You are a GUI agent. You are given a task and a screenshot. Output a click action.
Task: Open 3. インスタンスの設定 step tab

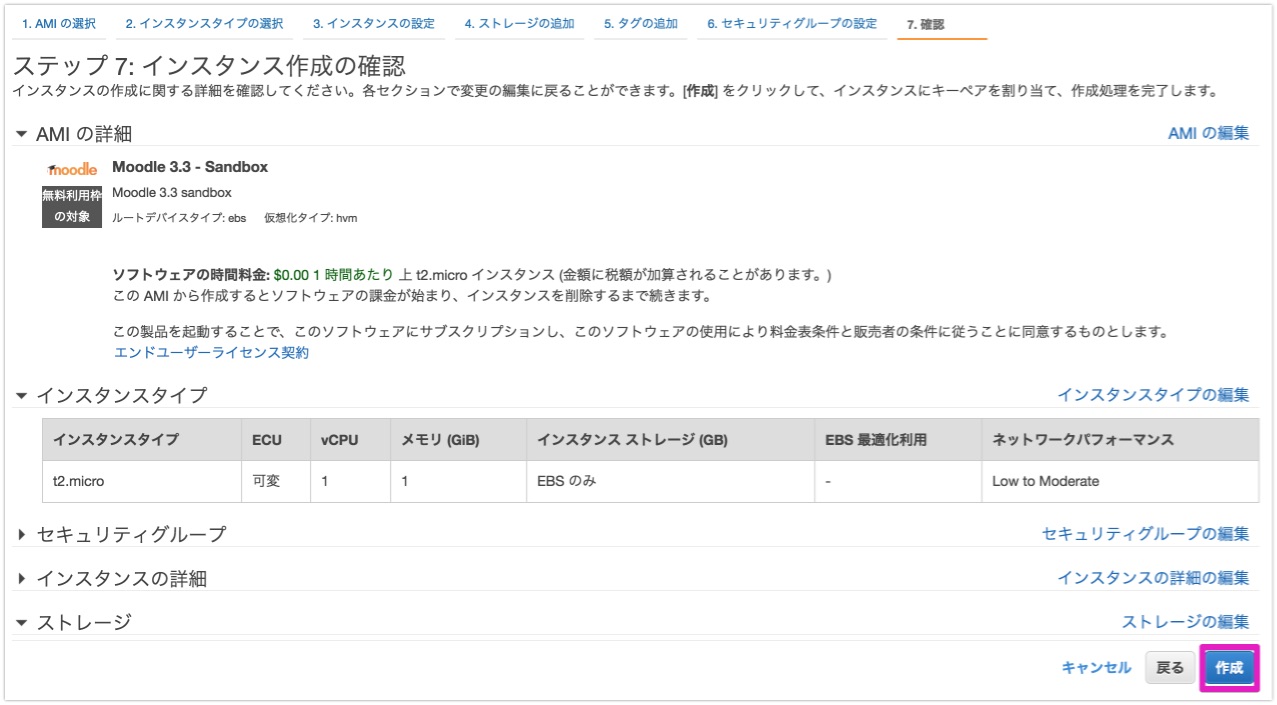(x=373, y=24)
